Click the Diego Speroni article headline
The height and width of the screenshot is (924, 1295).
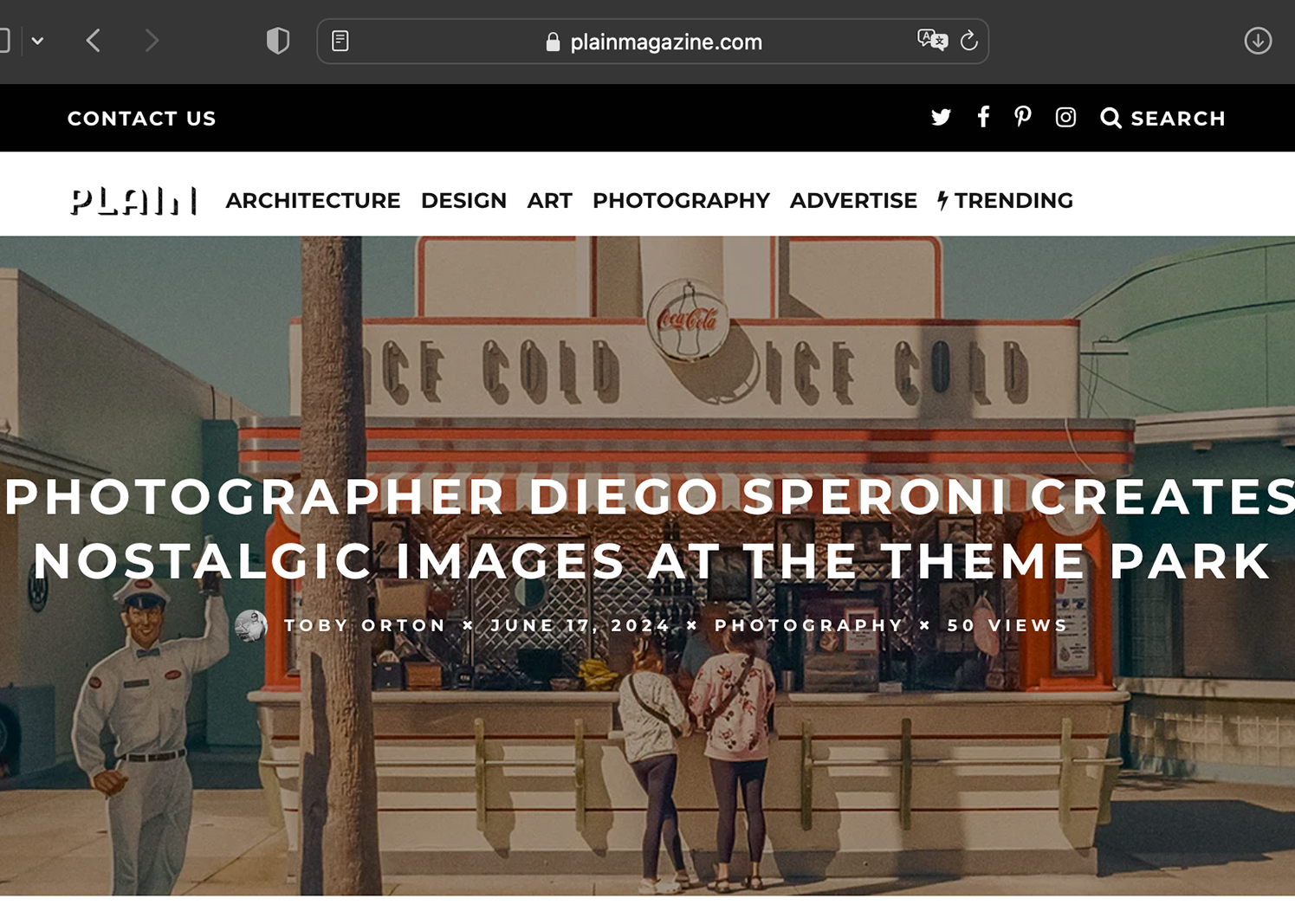pyautogui.click(x=650, y=529)
